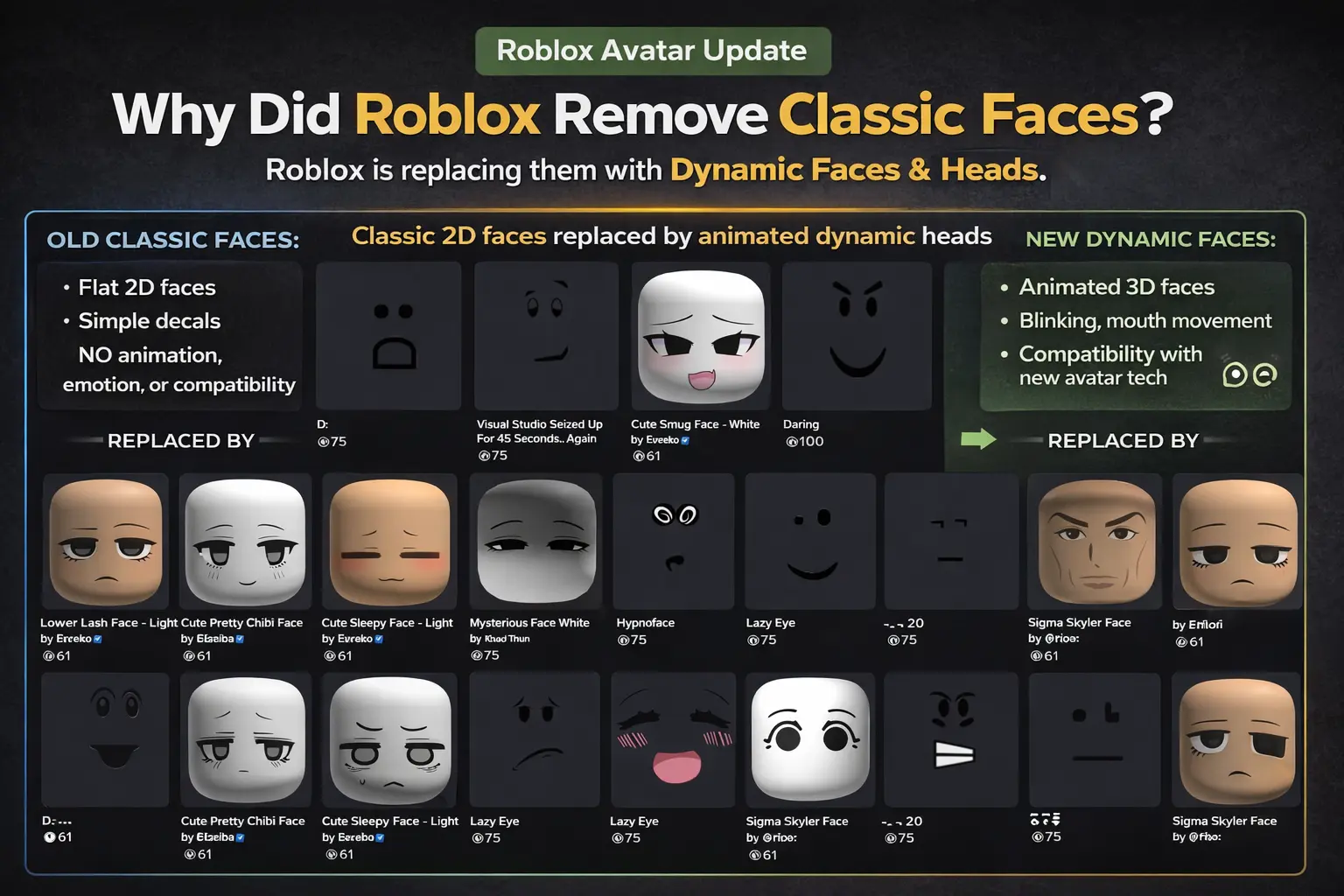Click the Roblox Avatar Update banner
Viewport: 1344px width, 896px height.
[653, 50]
